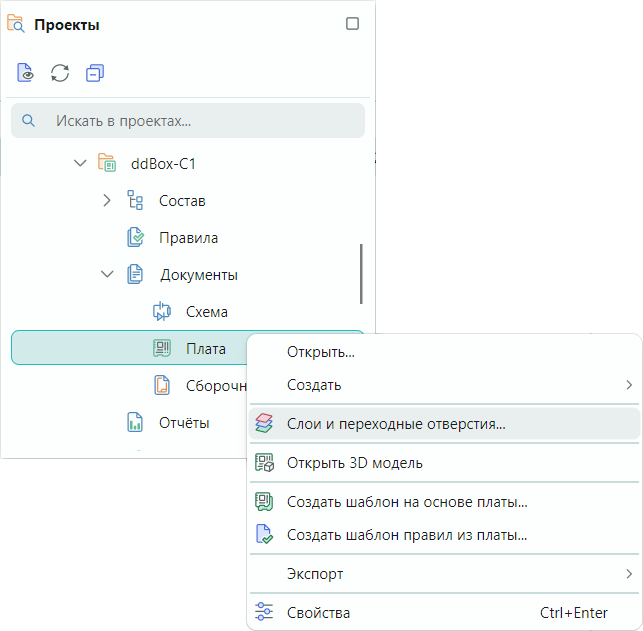This screenshot has width=643, height=631.
Task: Click Создать шаблон правил из платы icon
Action: pos(264,535)
